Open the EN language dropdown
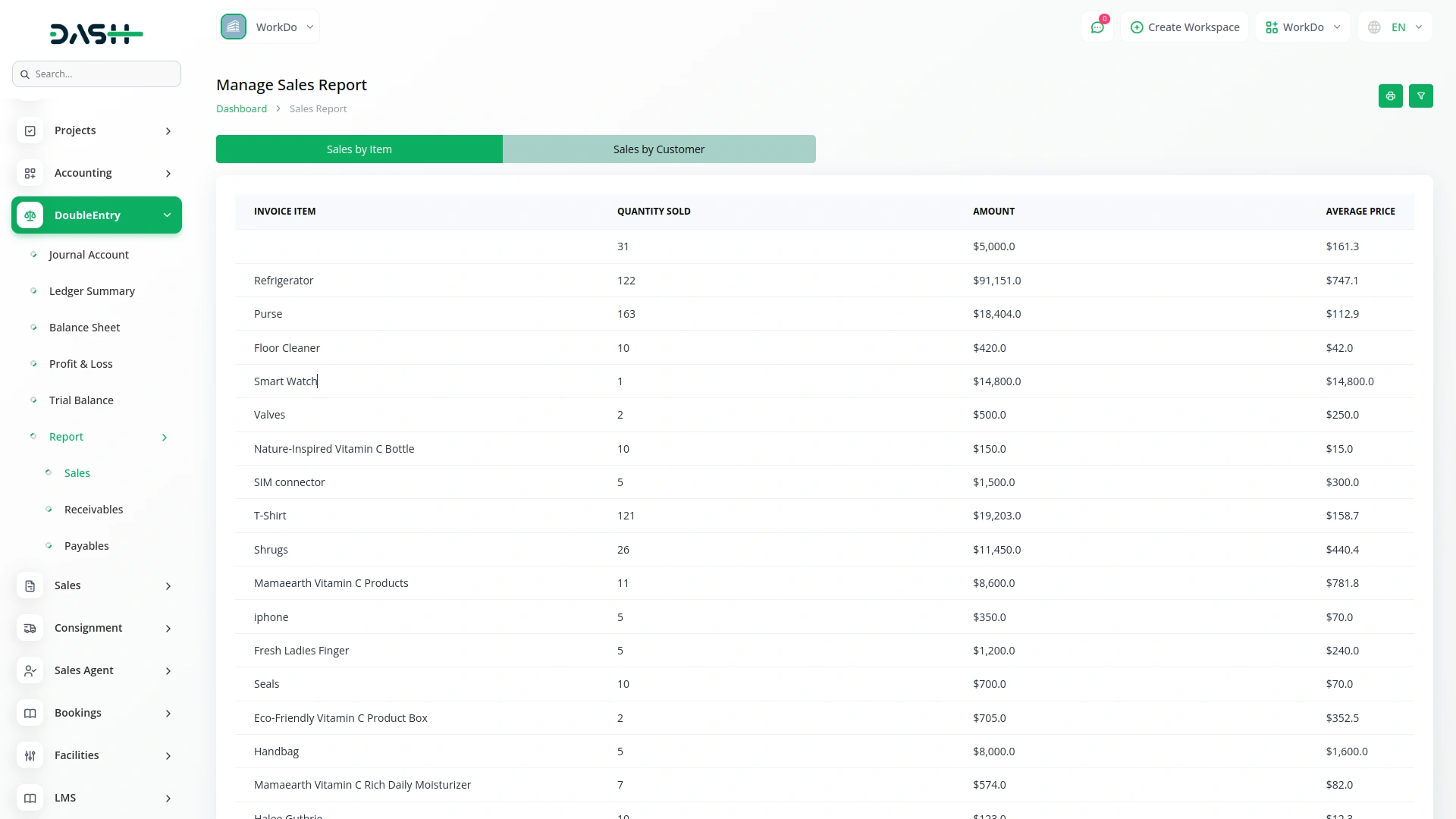This screenshot has height=819, width=1456. (x=1396, y=27)
